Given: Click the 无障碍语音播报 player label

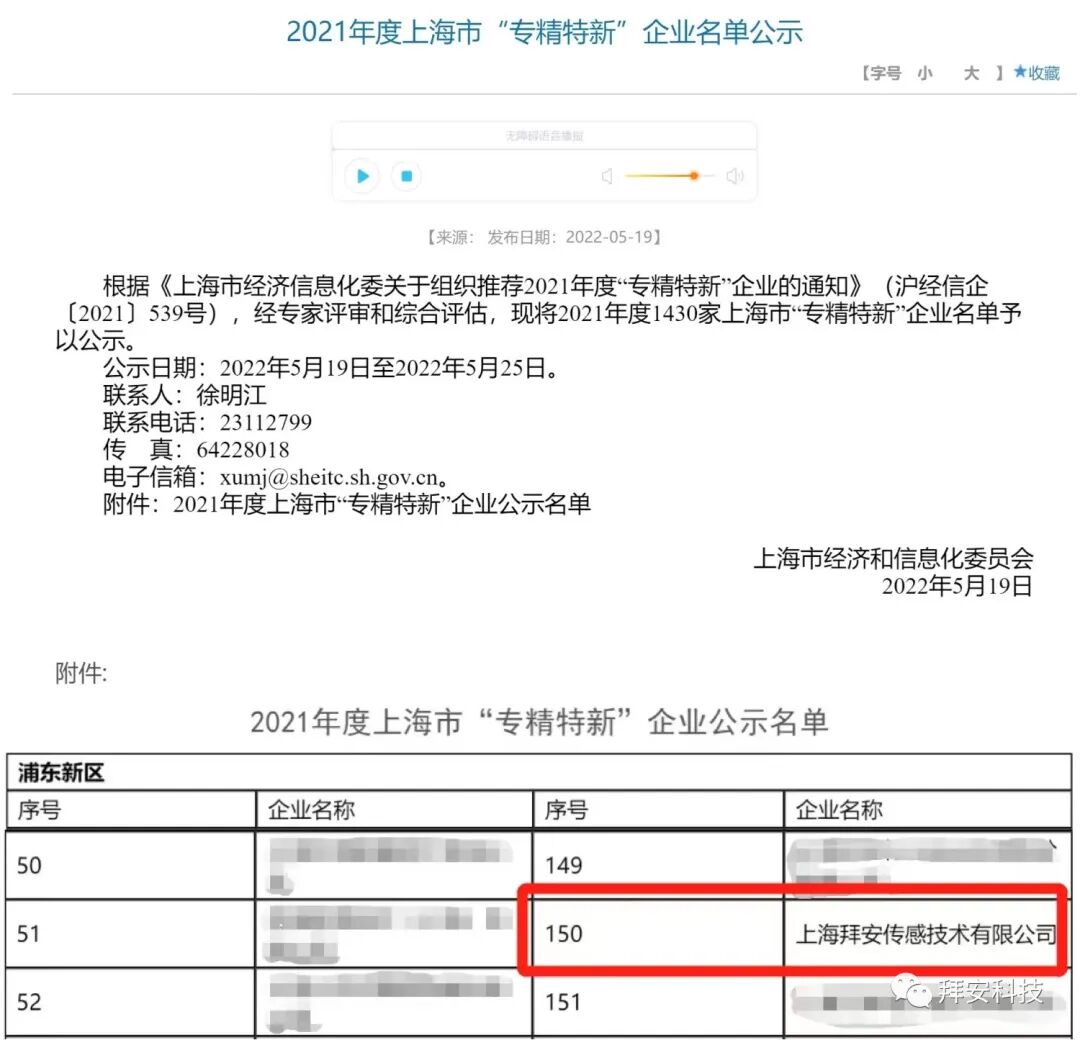Looking at the screenshot, I should coord(544,136).
